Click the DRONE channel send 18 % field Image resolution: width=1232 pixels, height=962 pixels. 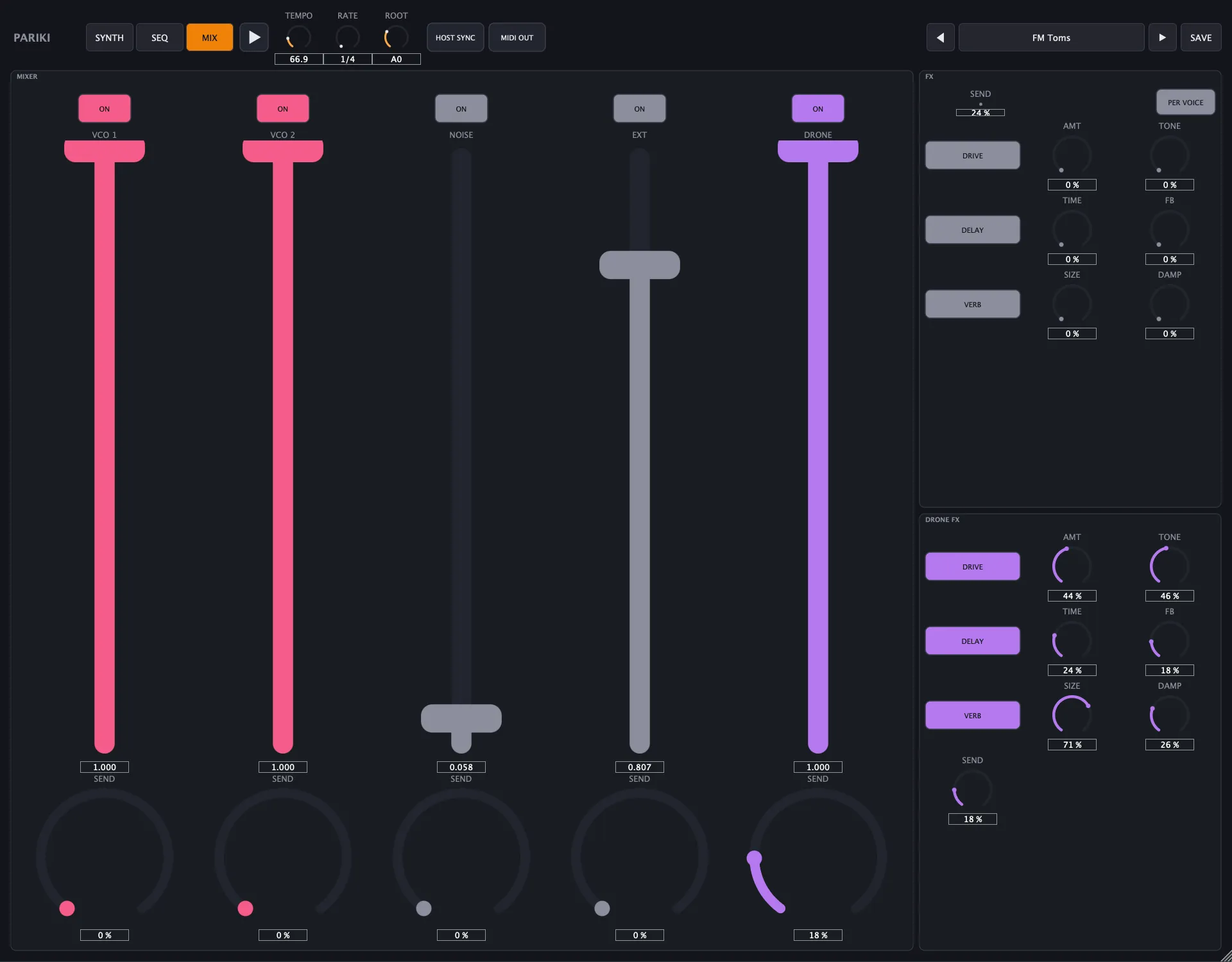point(818,935)
